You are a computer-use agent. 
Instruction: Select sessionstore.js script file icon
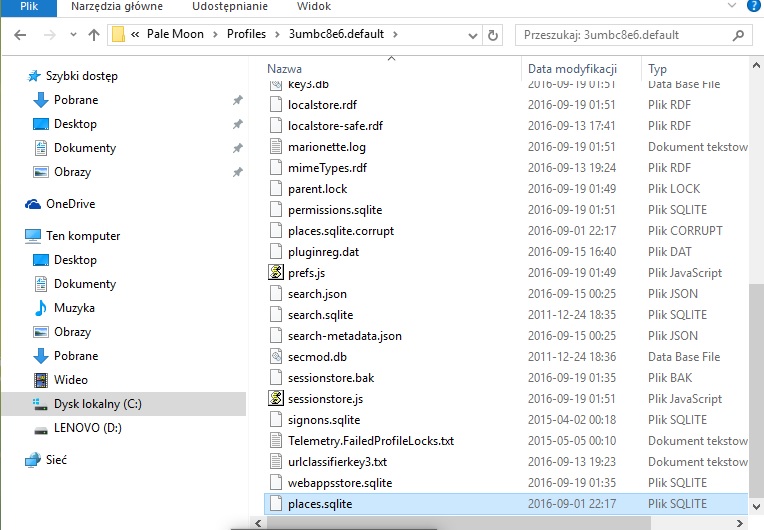pyautogui.click(x=276, y=398)
